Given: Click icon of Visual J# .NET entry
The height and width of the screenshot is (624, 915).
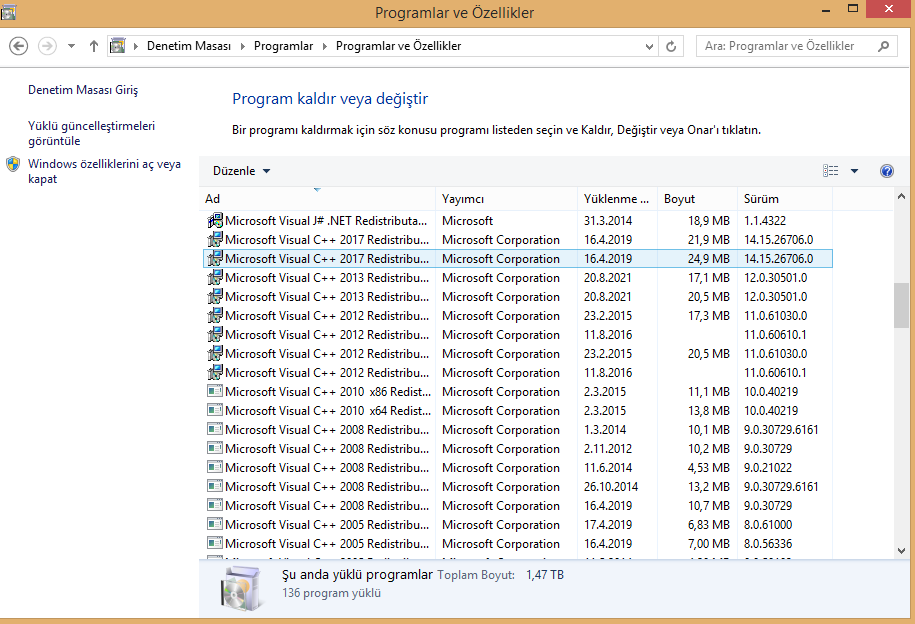Looking at the screenshot, I should 215,221.
